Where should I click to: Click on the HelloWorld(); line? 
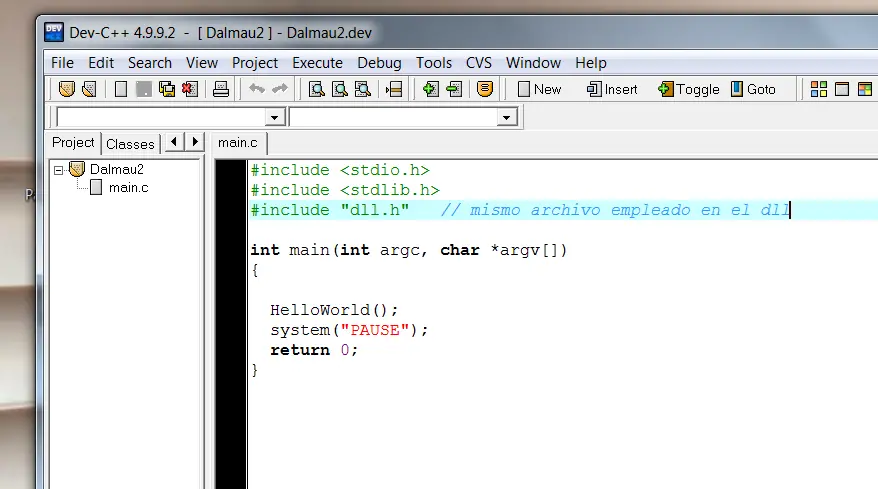pos(334,310)
